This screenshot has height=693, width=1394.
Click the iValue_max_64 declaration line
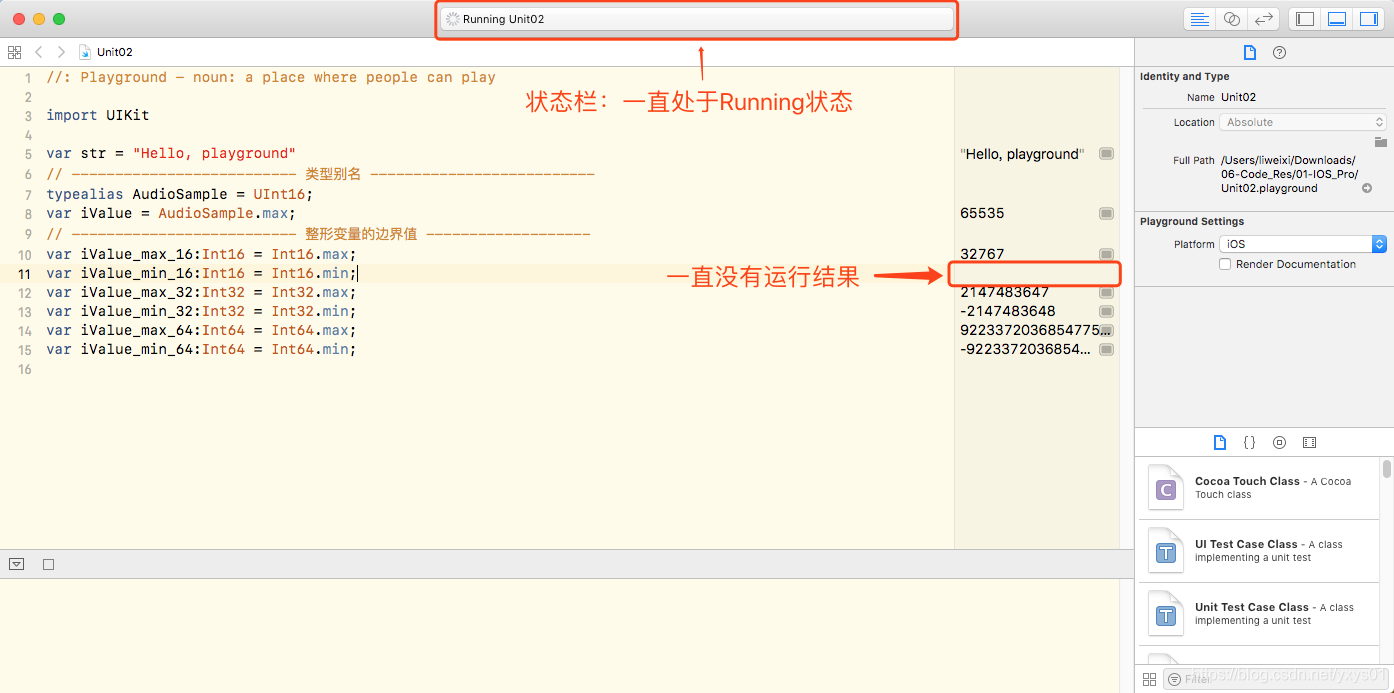pos(201,330)
